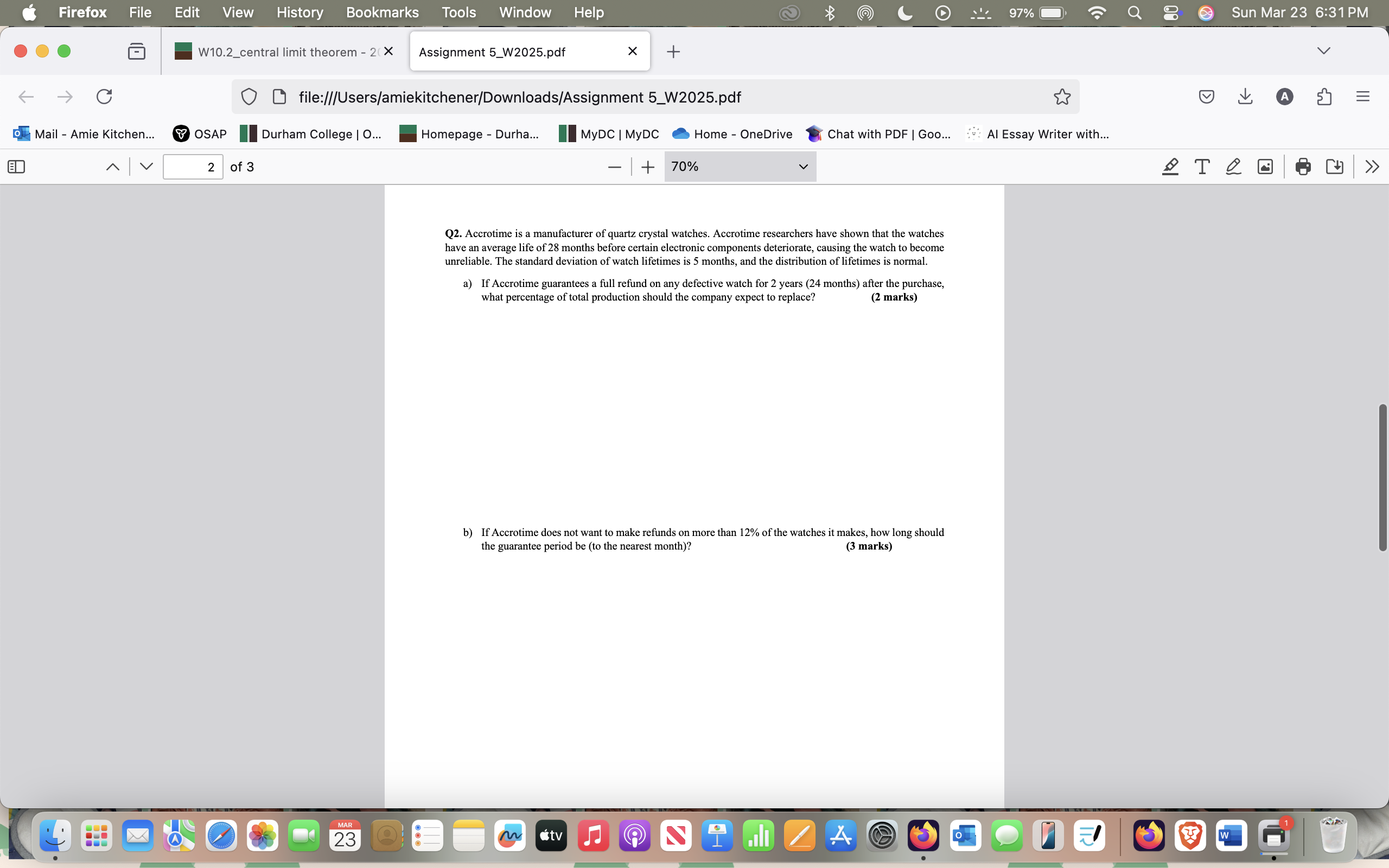Expand the list of all tabs

point(1324,50)
